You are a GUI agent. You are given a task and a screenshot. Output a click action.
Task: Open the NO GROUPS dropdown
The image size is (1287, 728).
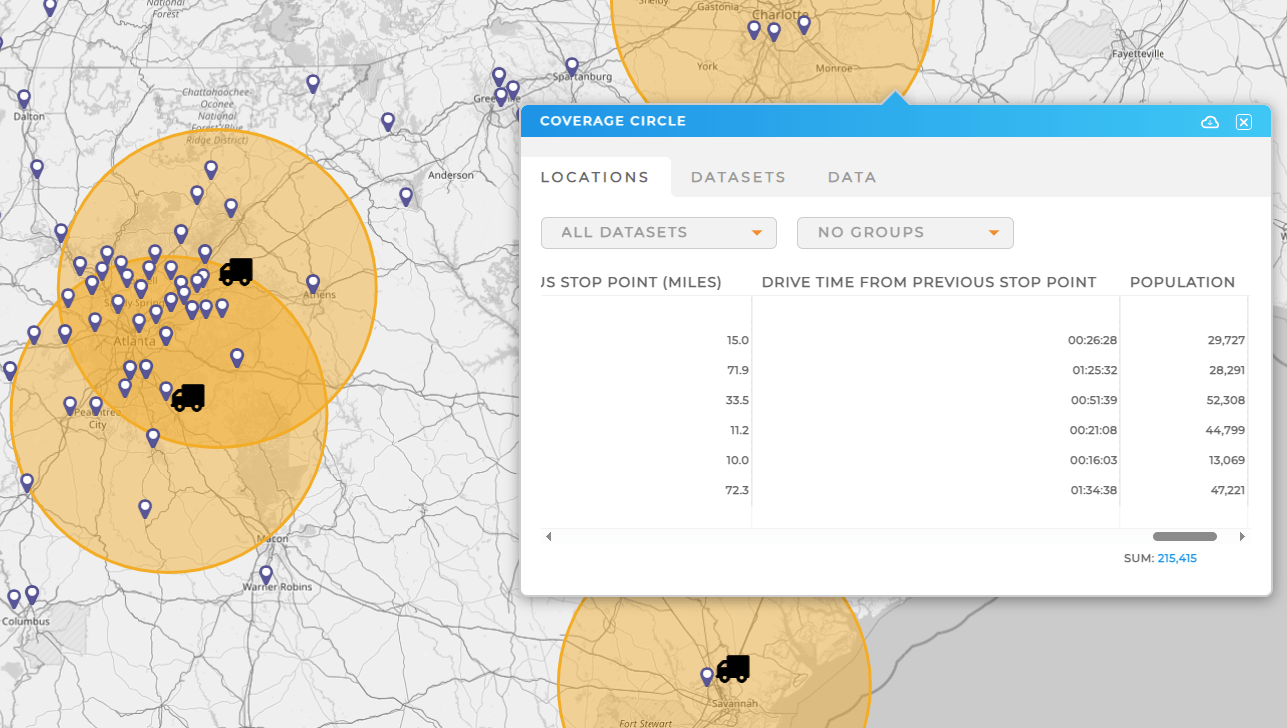pyautogui.click(x=904, y=232)
